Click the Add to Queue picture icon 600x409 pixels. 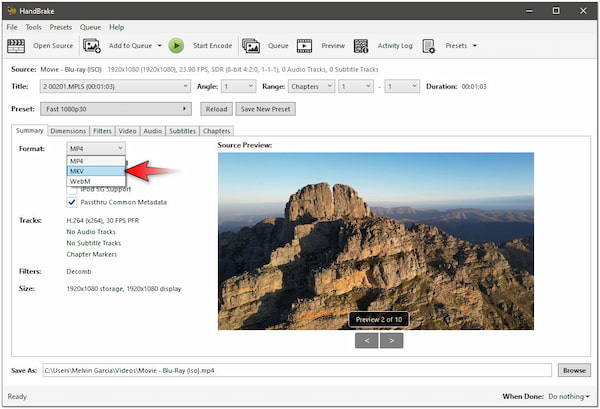click(x=91, y=46)
